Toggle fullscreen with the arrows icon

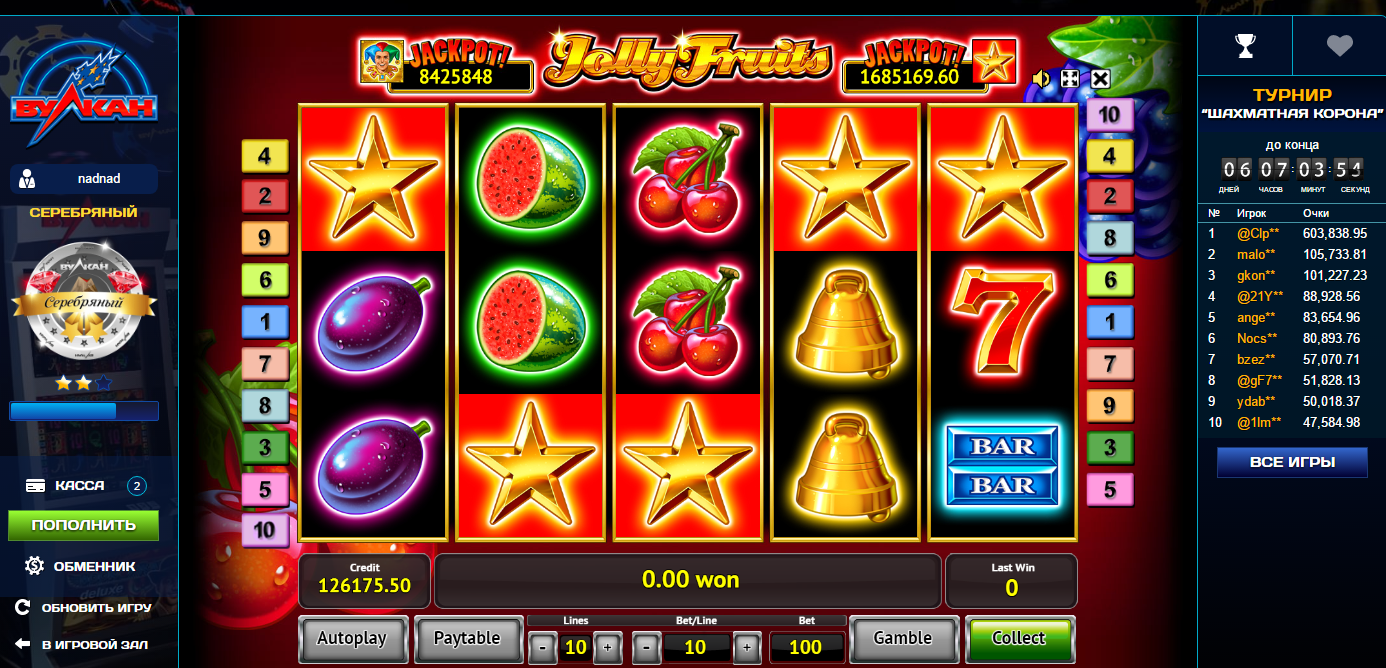tap(1070, 79)
